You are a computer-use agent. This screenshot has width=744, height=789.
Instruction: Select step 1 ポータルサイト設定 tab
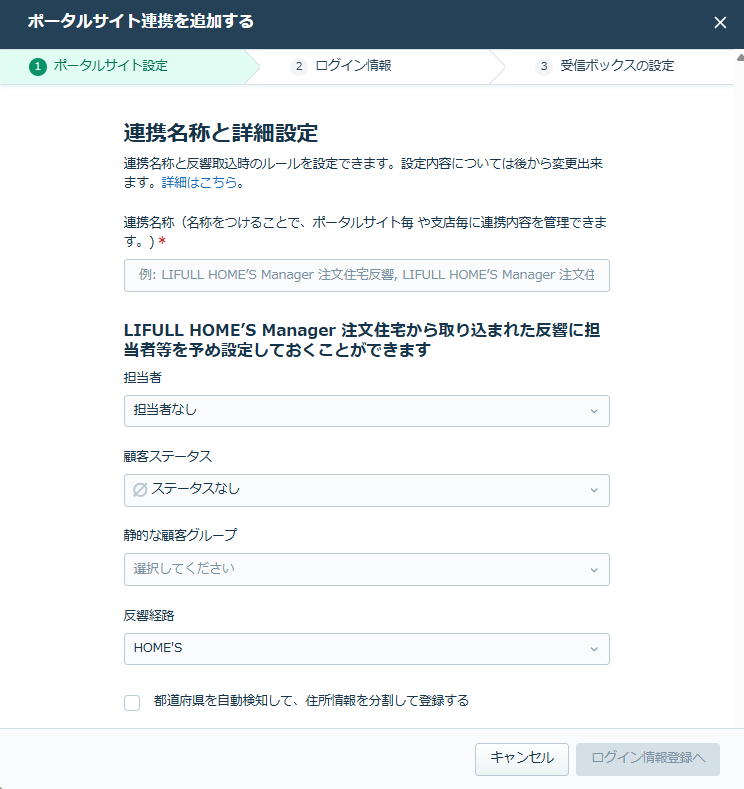[123, 66]
